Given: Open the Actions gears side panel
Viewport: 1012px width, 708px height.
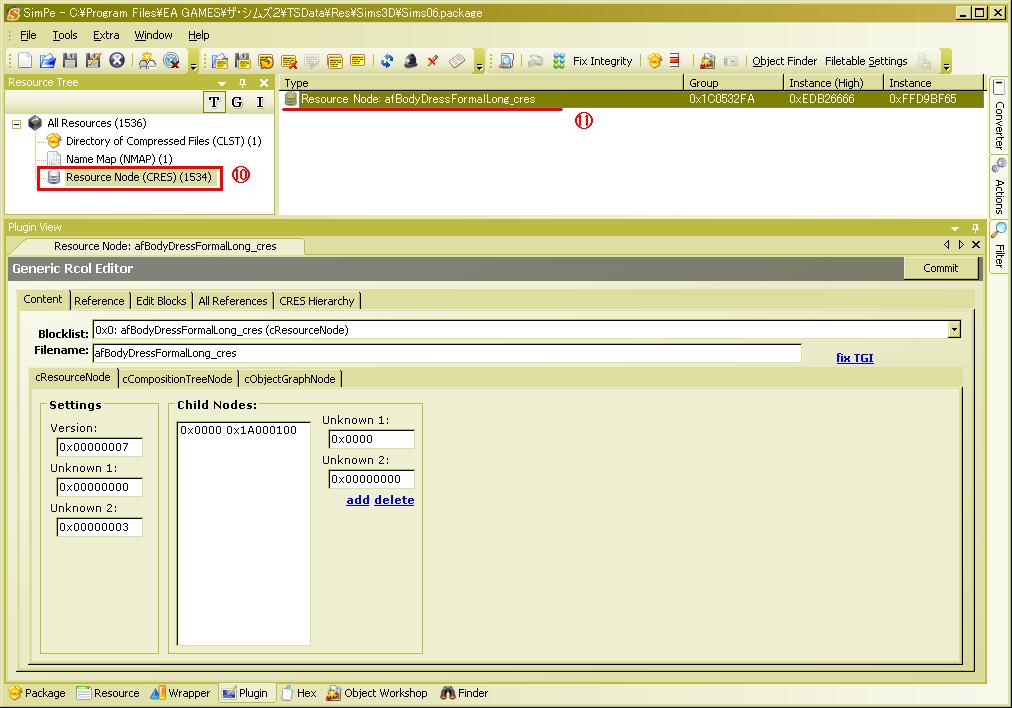Looking at the screenshot, I should (999, 187).
